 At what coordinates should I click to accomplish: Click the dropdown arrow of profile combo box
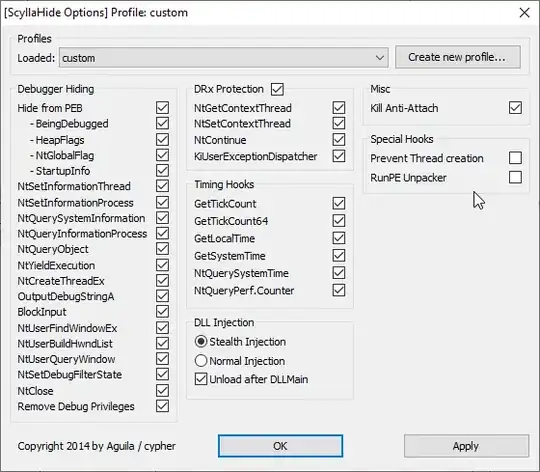point(380,57)
